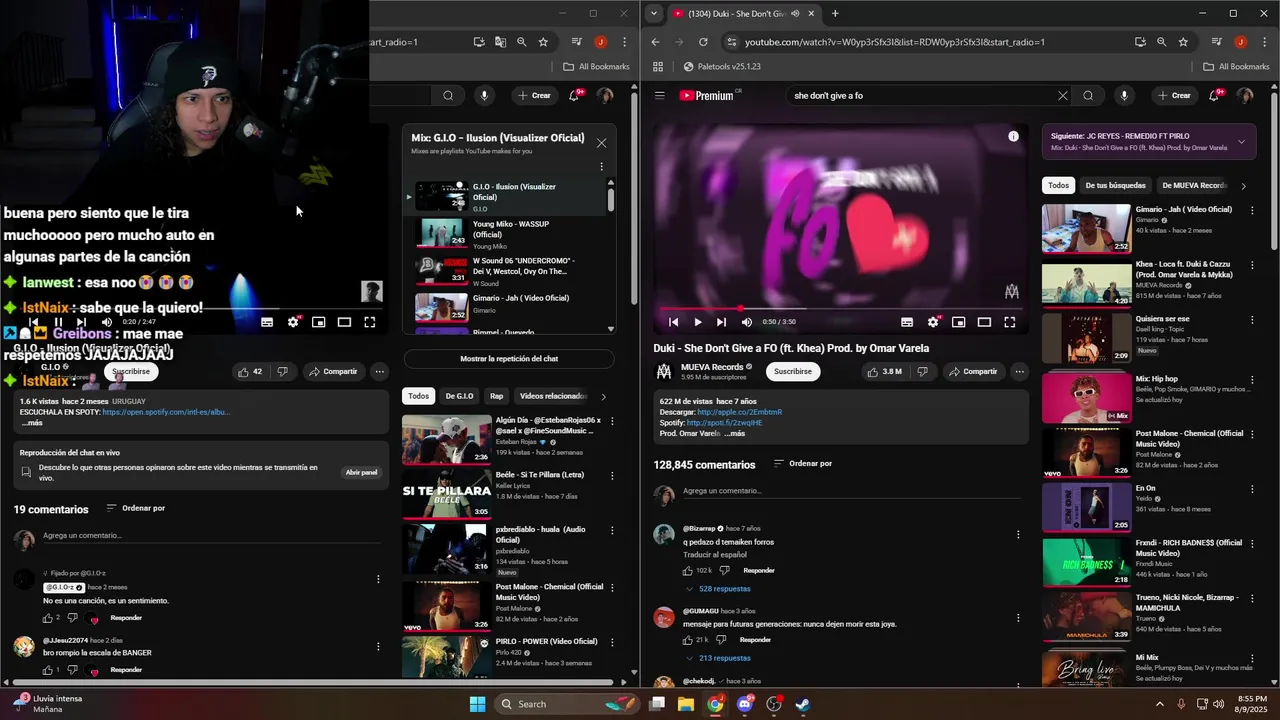Toggle theater mode in G.I.O video player
Image resolution: width=1280 pixels, height=720 pixels.
point(344,322)
